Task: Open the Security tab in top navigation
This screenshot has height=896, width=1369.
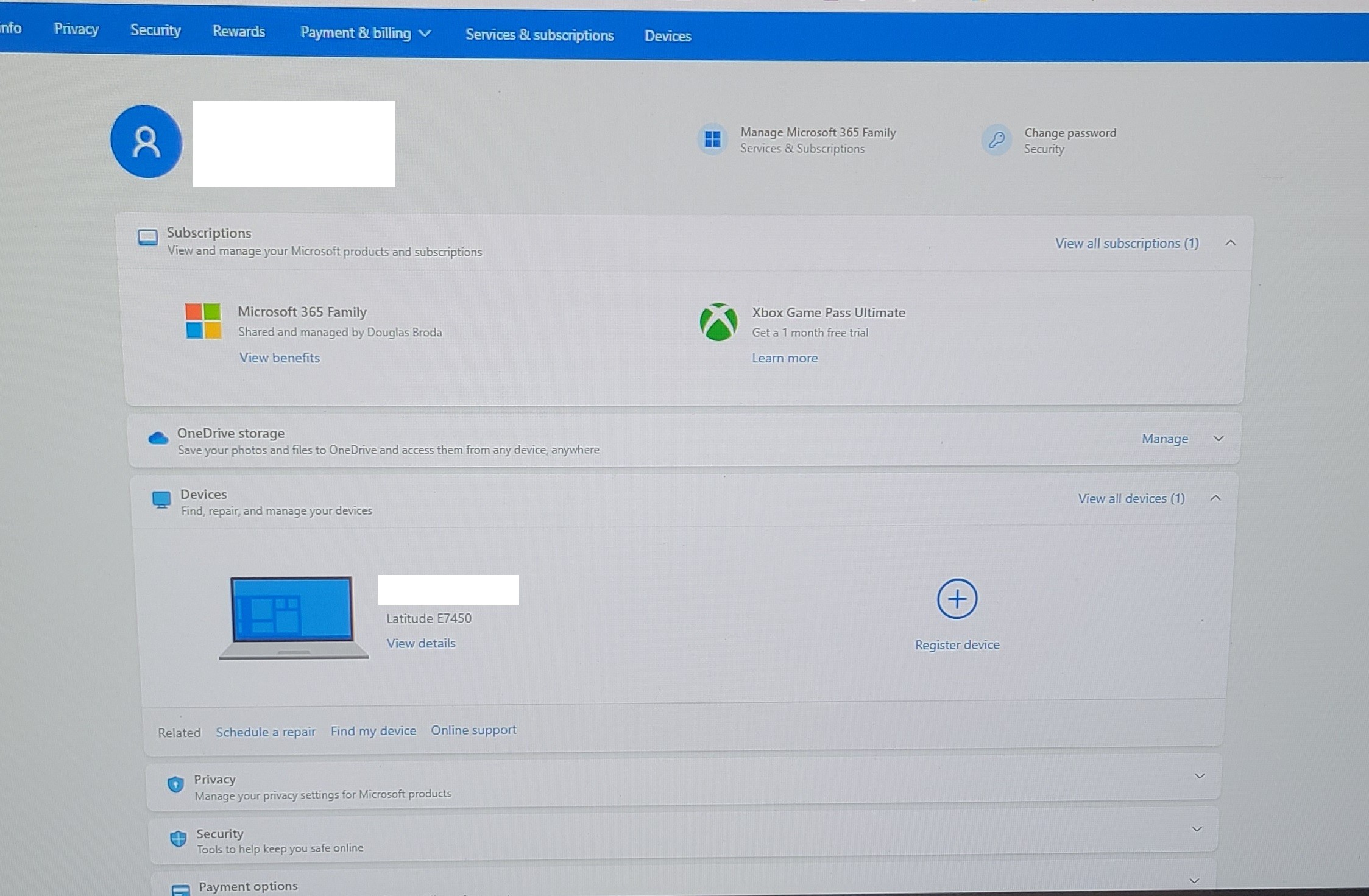Action: tap(155, 30)
